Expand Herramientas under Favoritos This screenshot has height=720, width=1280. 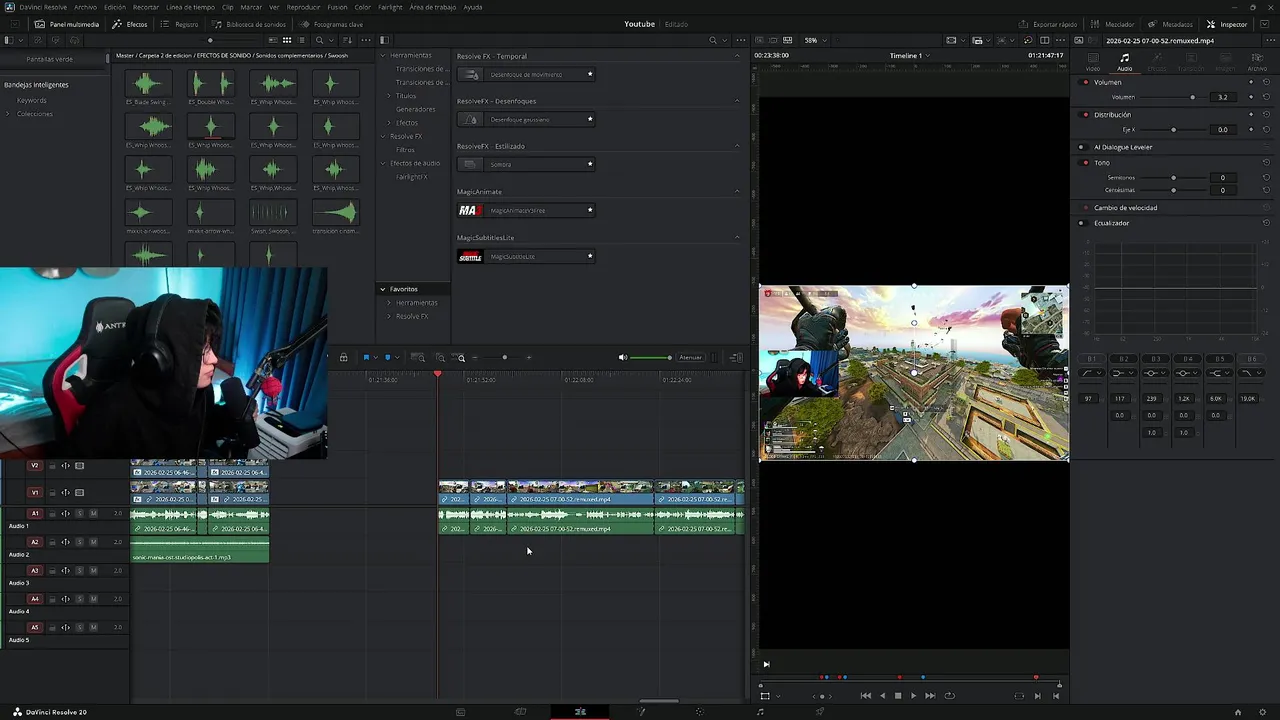click(389, 302)
